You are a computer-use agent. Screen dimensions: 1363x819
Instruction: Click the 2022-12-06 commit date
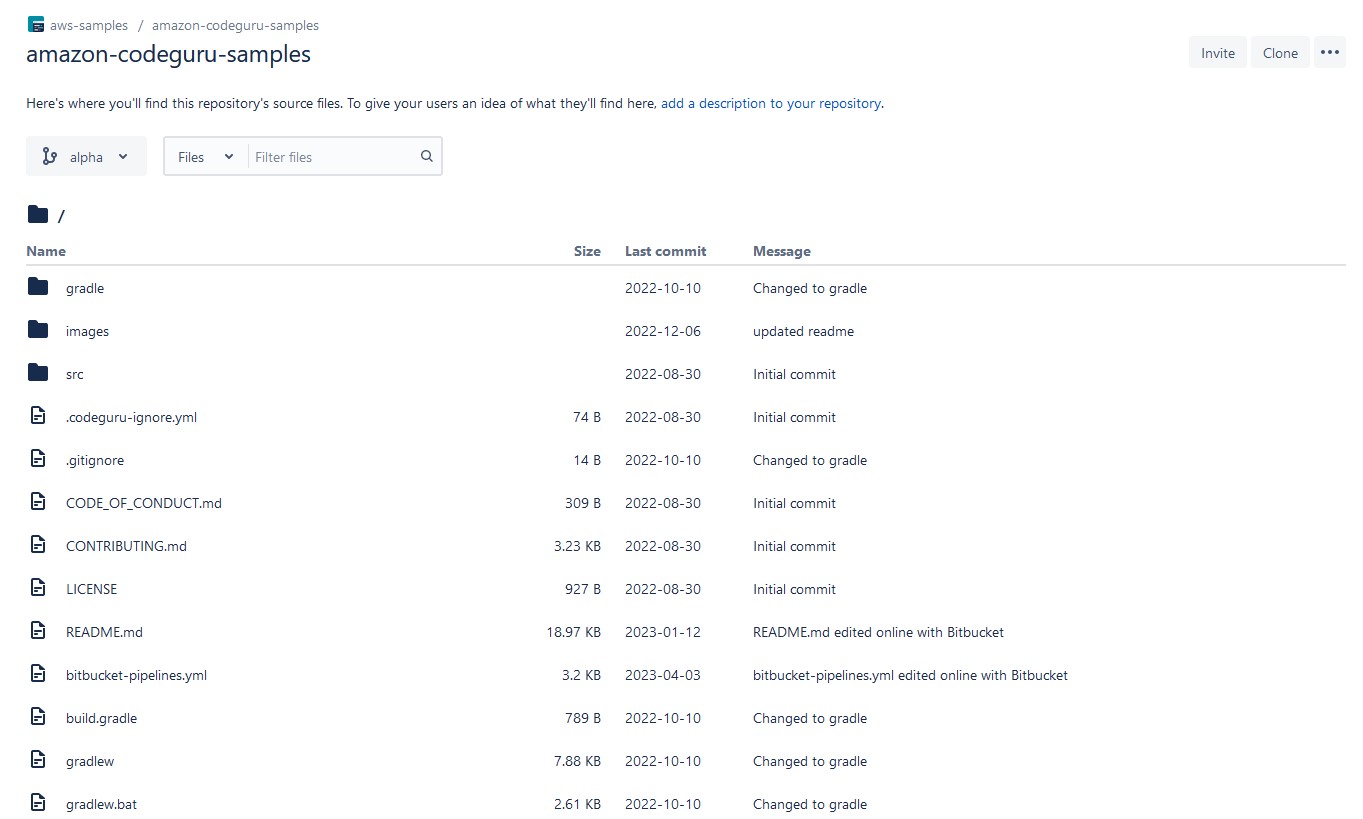663,331
